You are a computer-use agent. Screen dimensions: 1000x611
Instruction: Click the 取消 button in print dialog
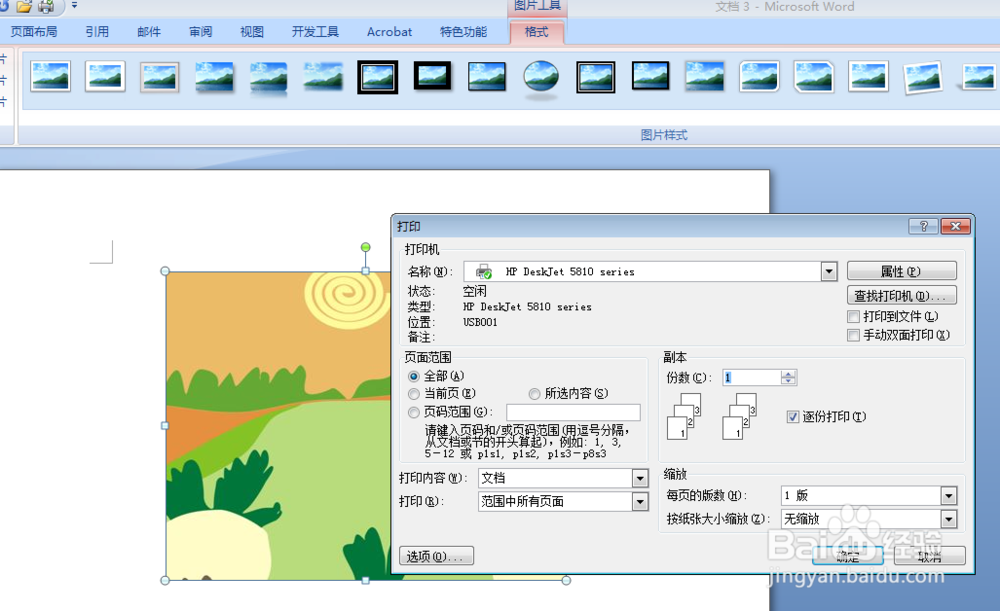tap(929, 556)
